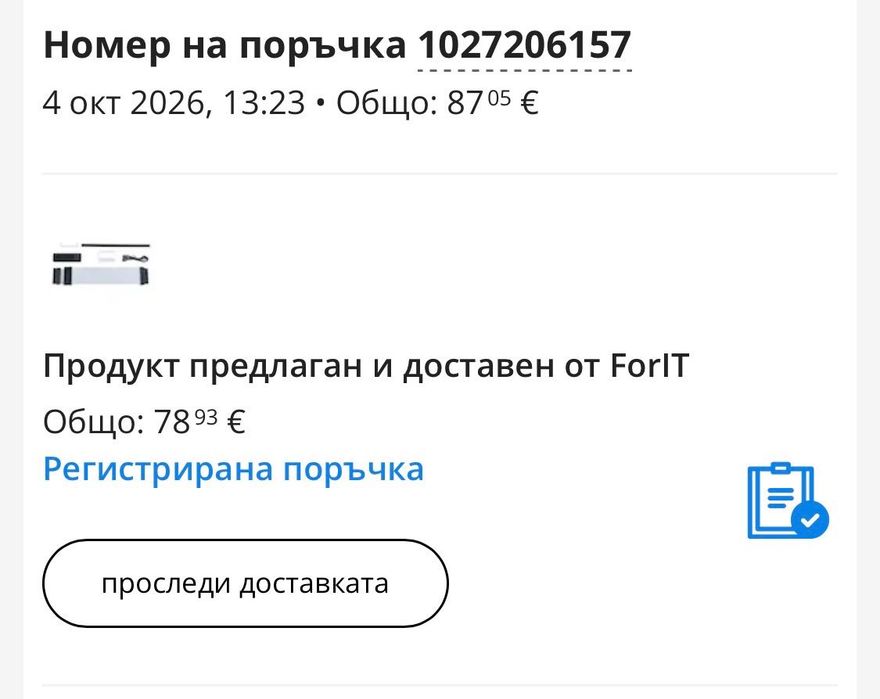Select the Регистрирана поръчка status link
This screenshot has width=880, height=699.
pyautogui.click(x=233, y=469)
